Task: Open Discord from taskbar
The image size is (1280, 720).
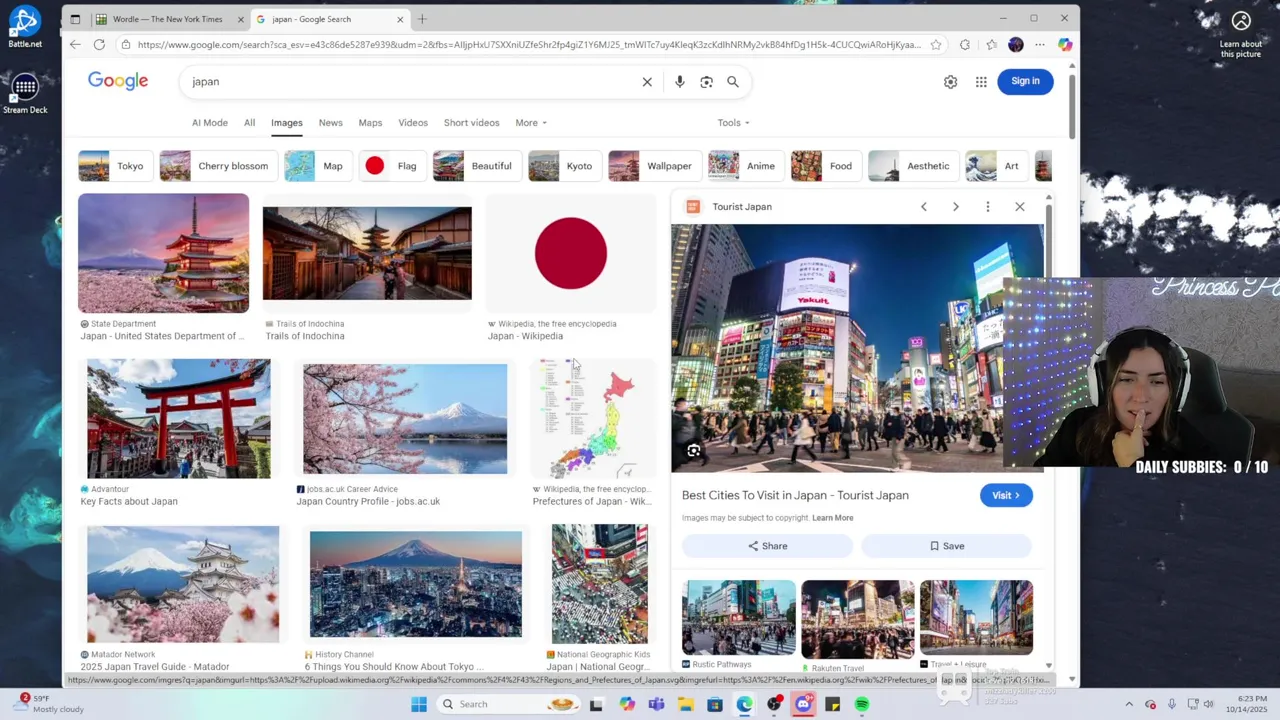Action: click(803, 704)
